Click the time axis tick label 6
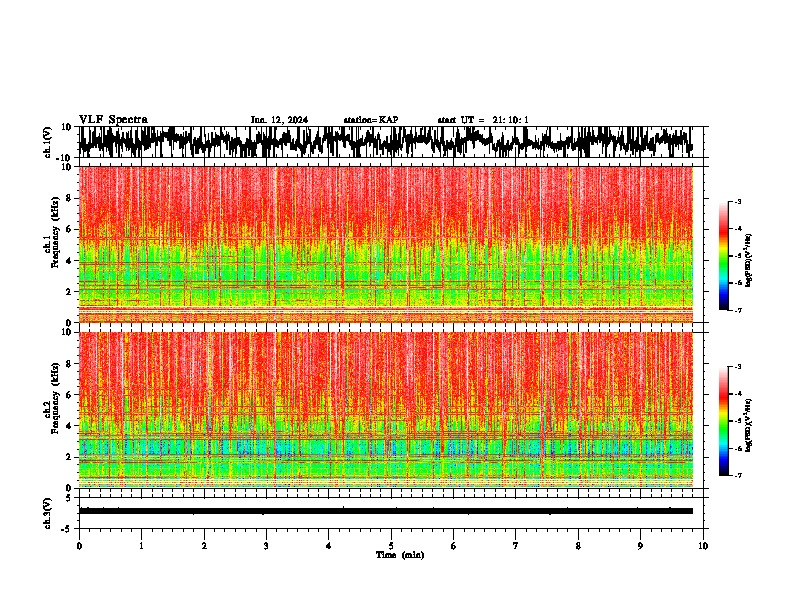 [454, 546]
